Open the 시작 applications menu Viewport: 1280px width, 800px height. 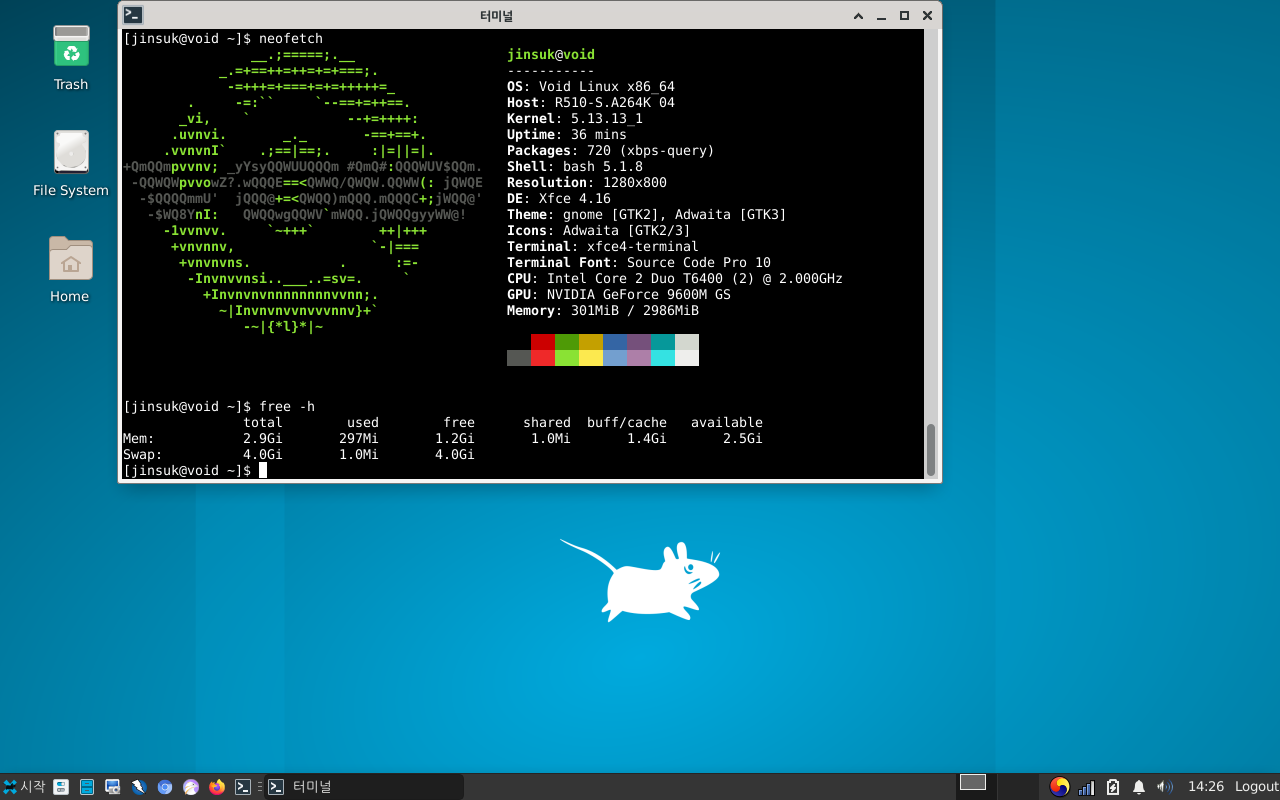(x=24, y=787)
